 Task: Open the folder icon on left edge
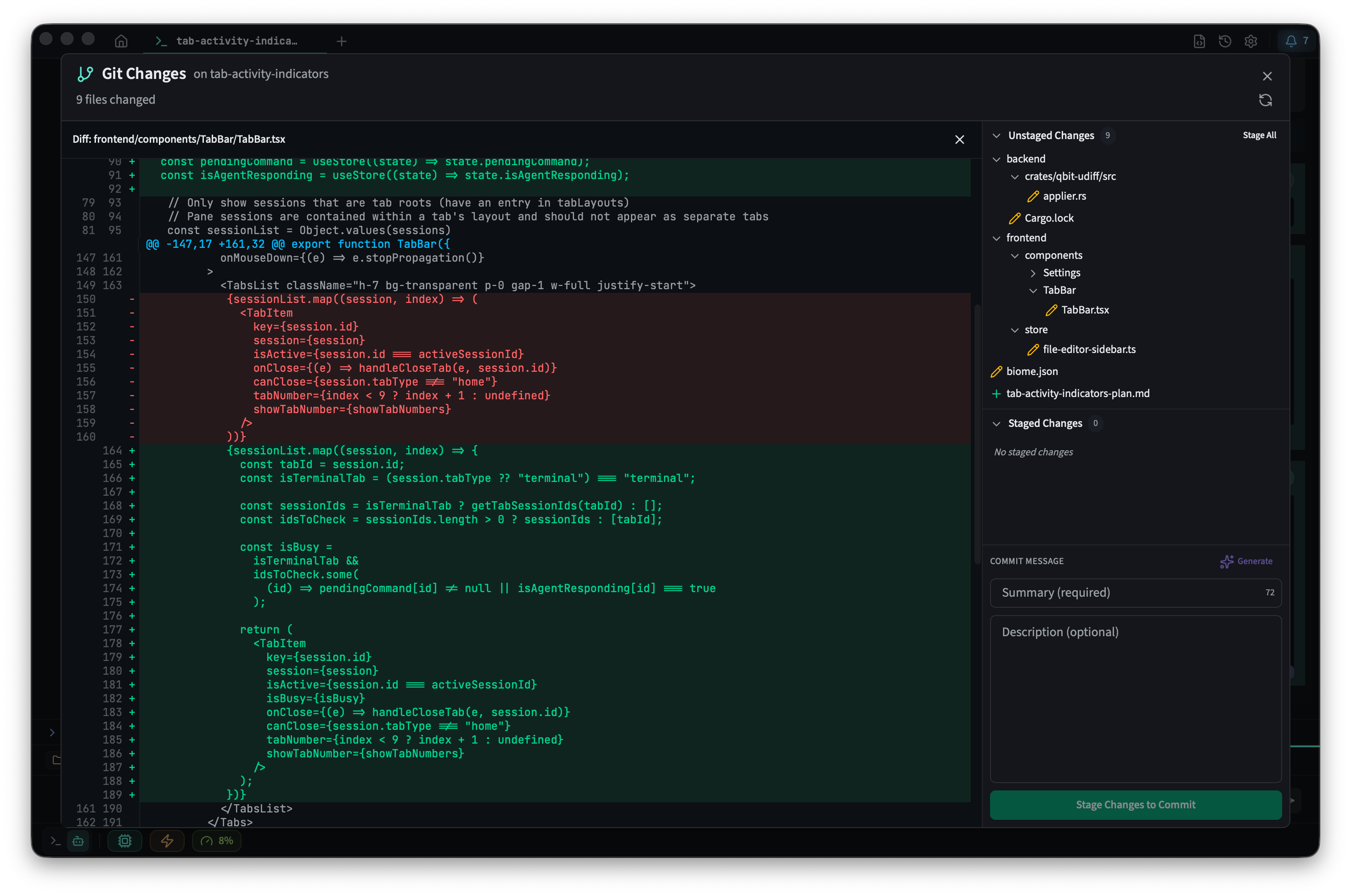[x=56, y=760]
